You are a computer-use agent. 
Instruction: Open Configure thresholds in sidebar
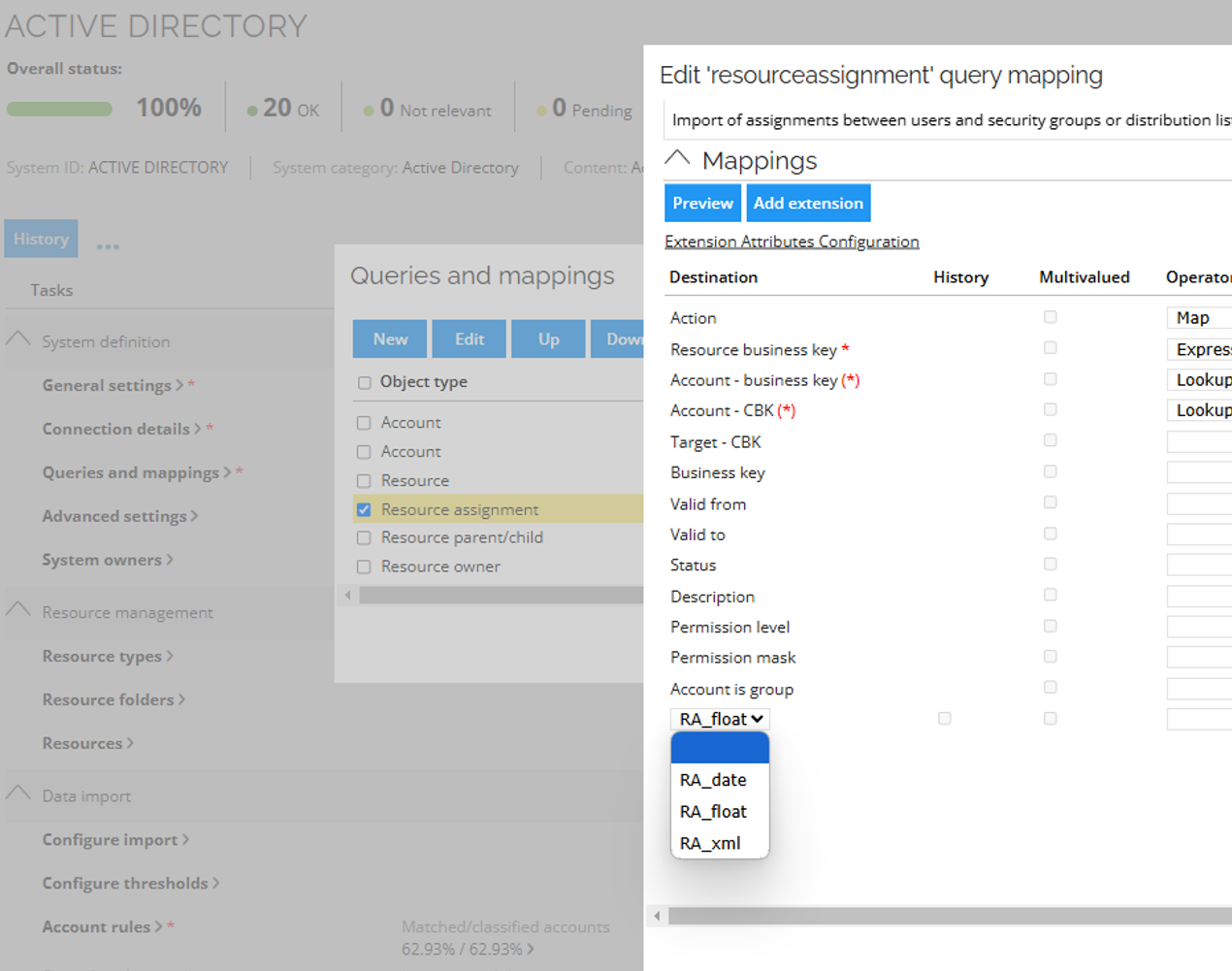tap(131, 883)
